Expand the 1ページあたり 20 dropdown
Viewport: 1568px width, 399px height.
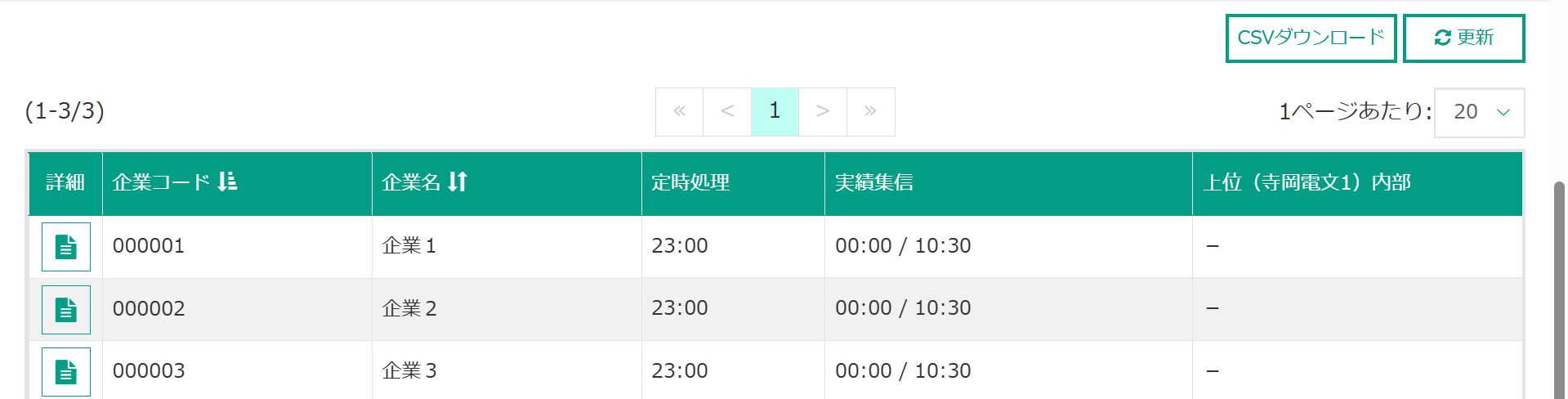1480,112
